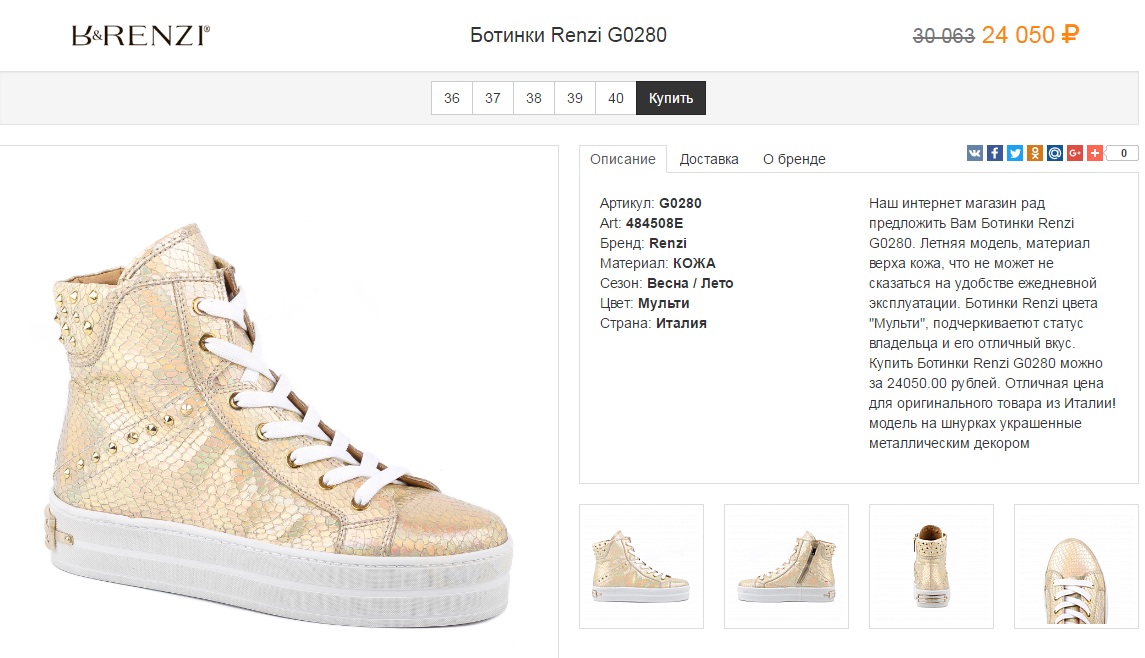Open the О бренде tab

[794, 159]
